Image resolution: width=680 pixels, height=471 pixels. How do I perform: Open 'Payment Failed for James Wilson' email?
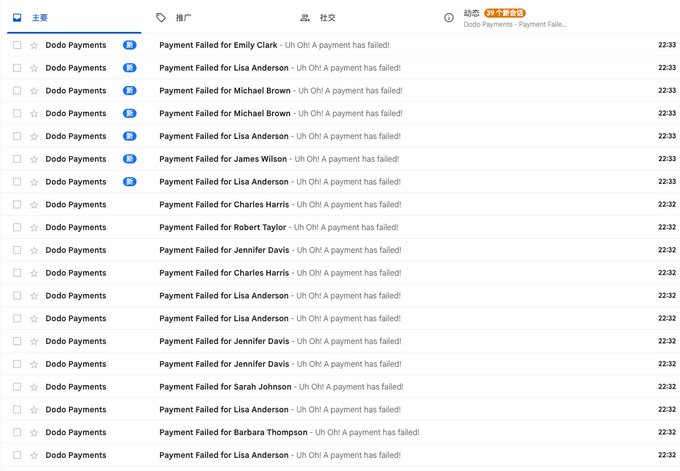[279, 159]
